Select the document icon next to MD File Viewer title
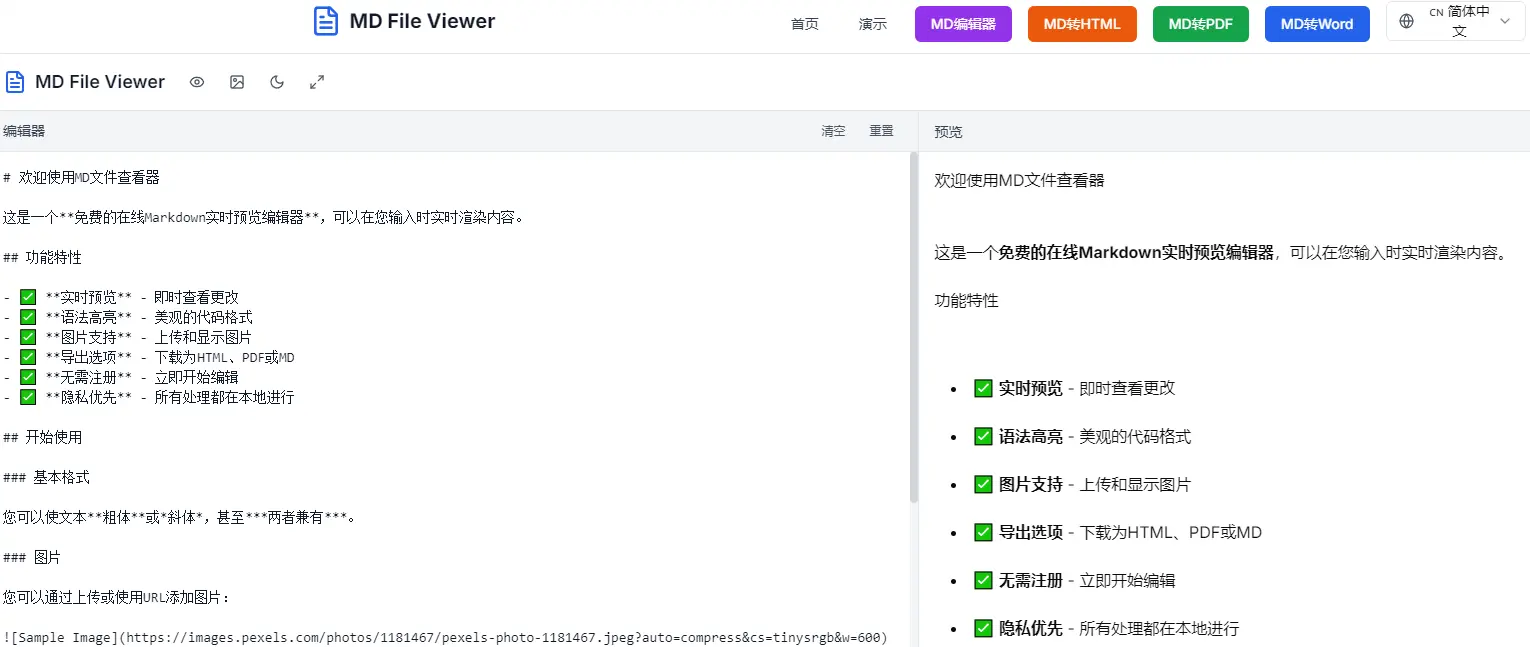This screenshot has height=647, width=1530. [x=15, y=81]
